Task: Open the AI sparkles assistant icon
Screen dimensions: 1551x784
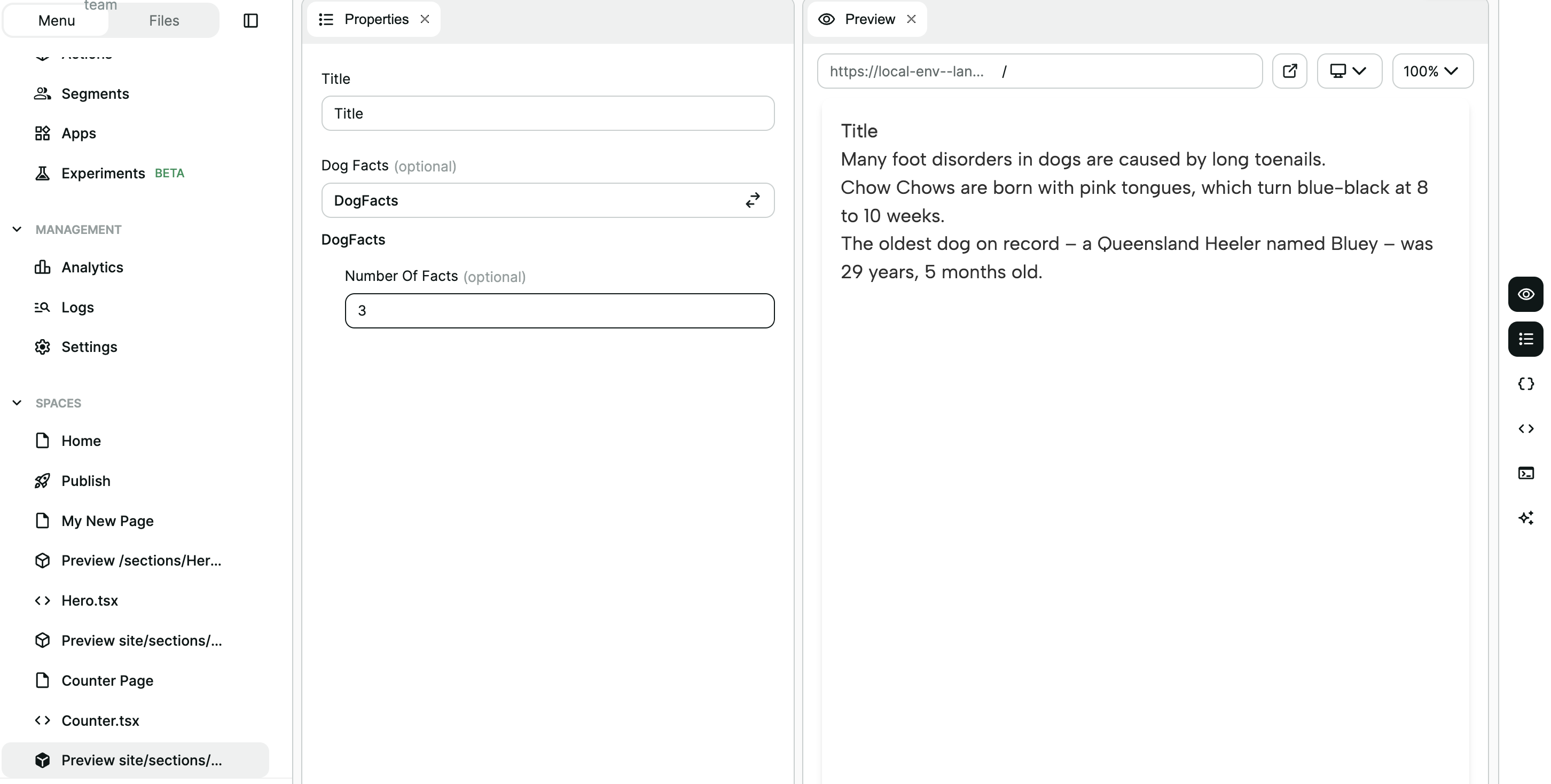Action: tap(1525, 518)
